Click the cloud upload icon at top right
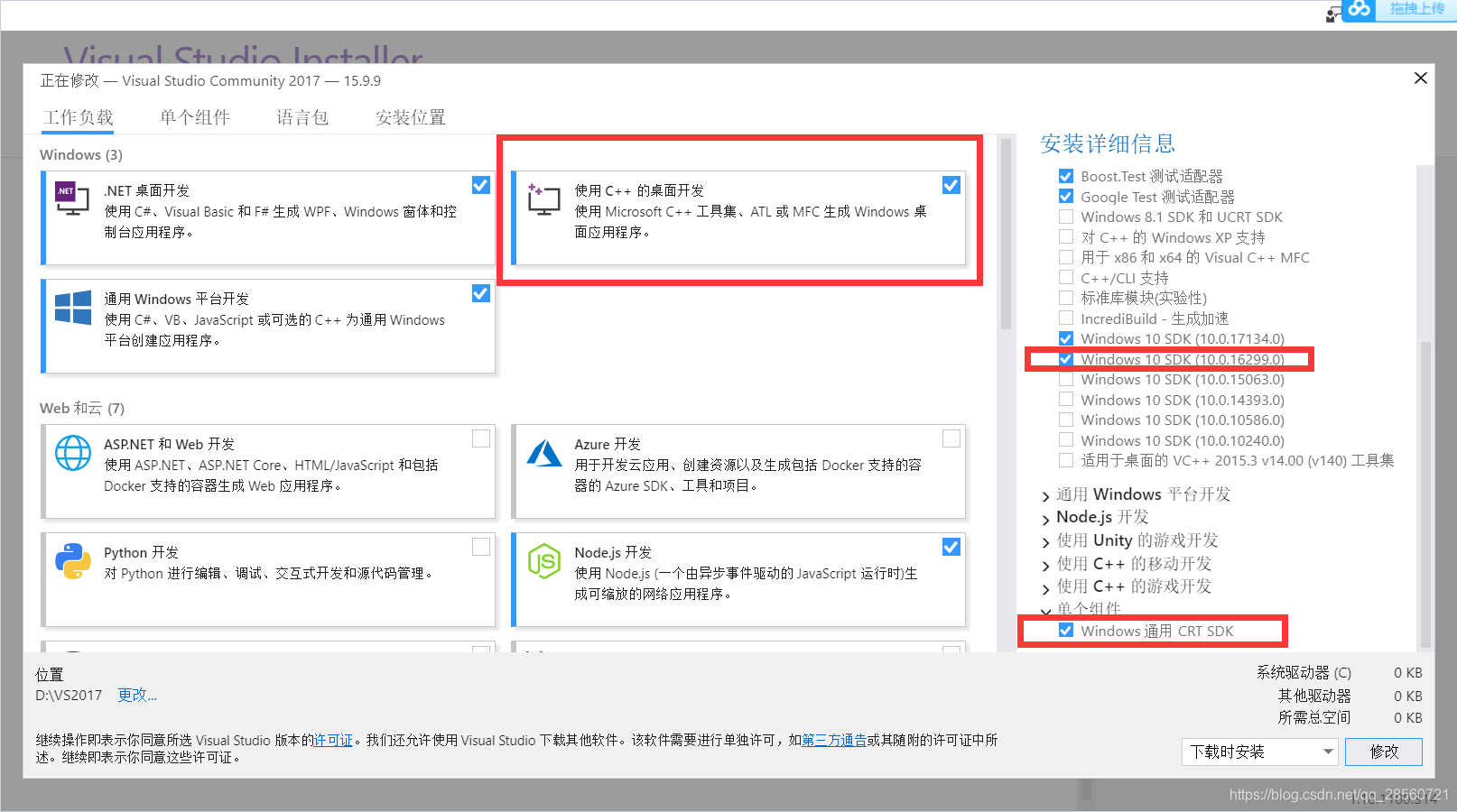Screen dimensions: 1457x812 click(x=1360, y=10)
